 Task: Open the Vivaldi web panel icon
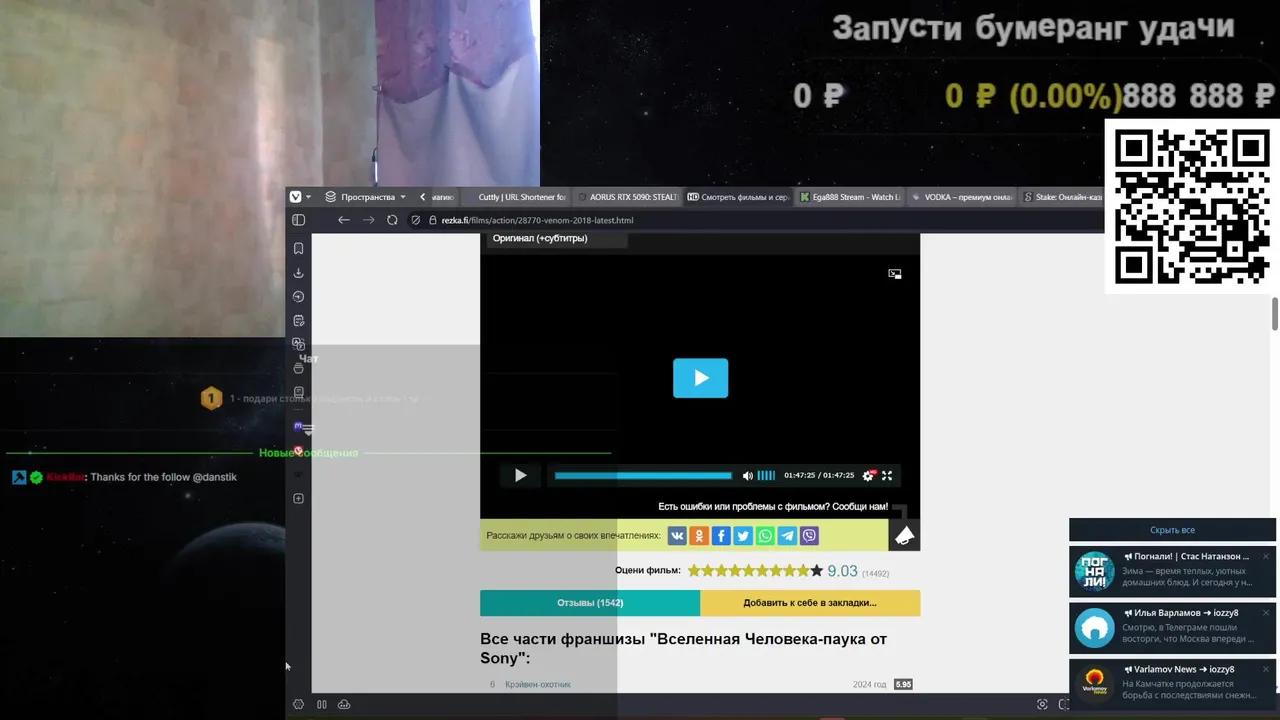(298, 450)
